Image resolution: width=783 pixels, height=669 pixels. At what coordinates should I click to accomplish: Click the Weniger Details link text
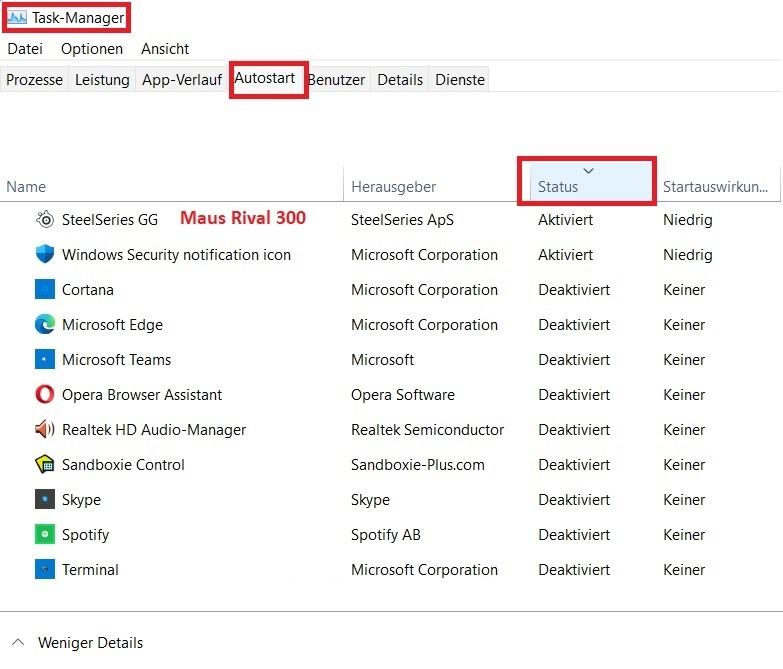coord(90,643)
